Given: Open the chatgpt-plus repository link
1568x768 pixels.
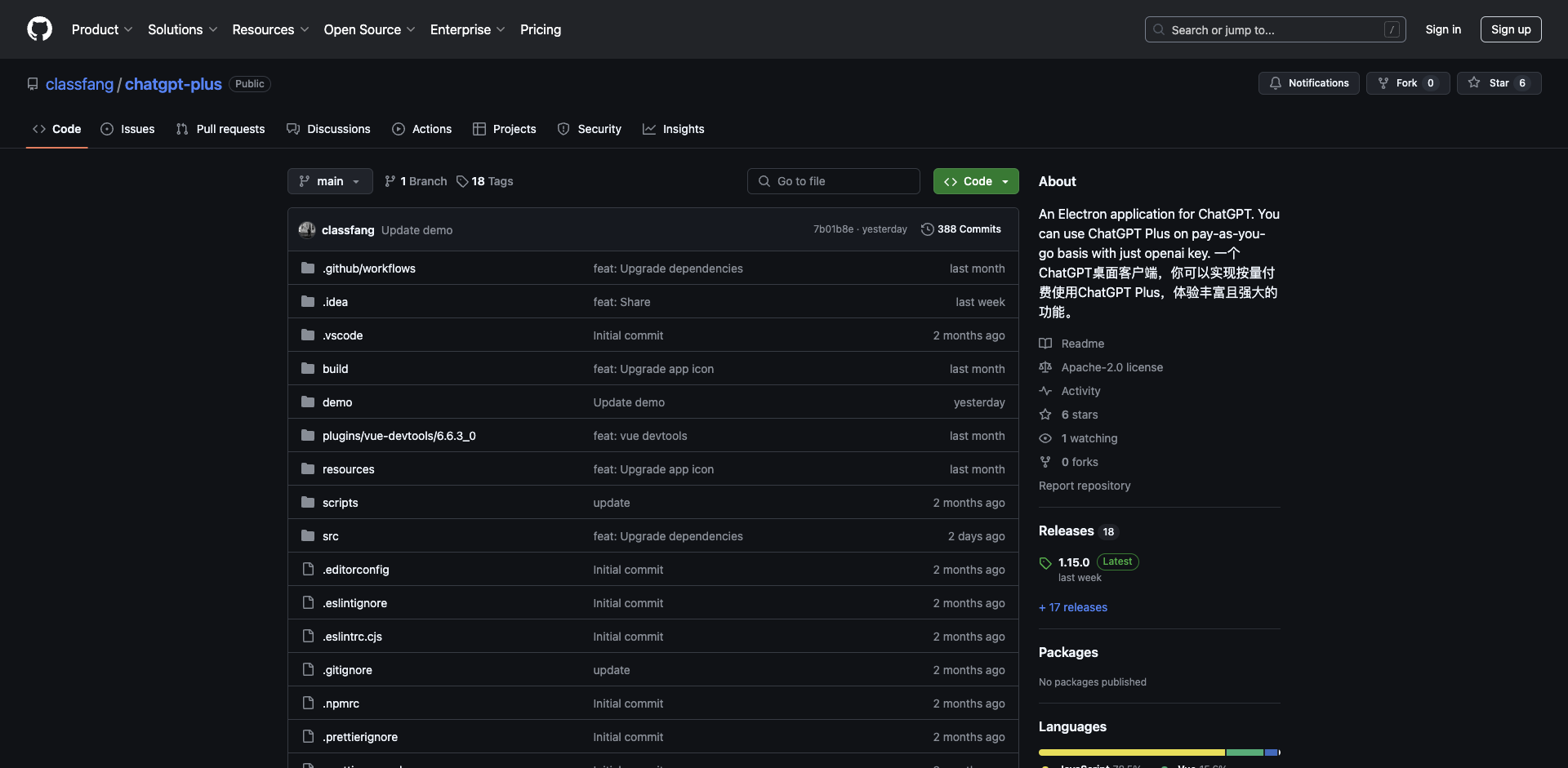Looking at the screenshot, I should pos(173,84).
